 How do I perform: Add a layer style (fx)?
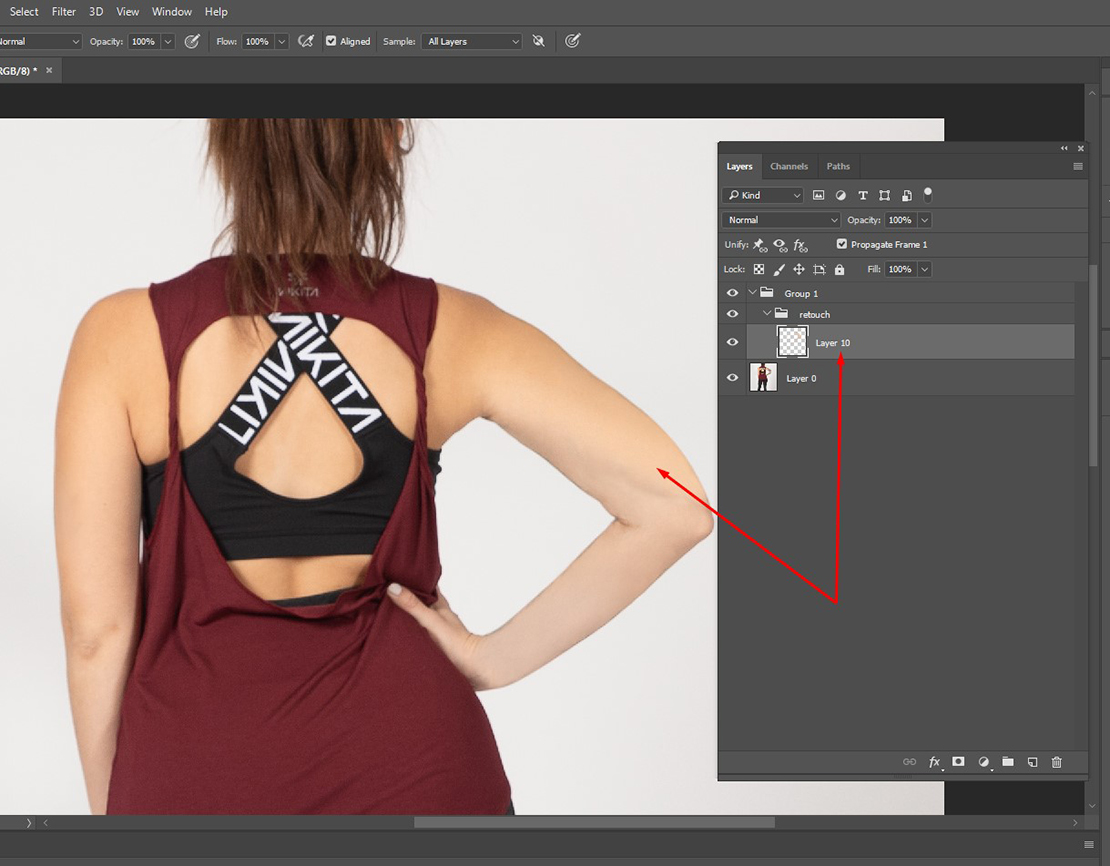point(934,762)
